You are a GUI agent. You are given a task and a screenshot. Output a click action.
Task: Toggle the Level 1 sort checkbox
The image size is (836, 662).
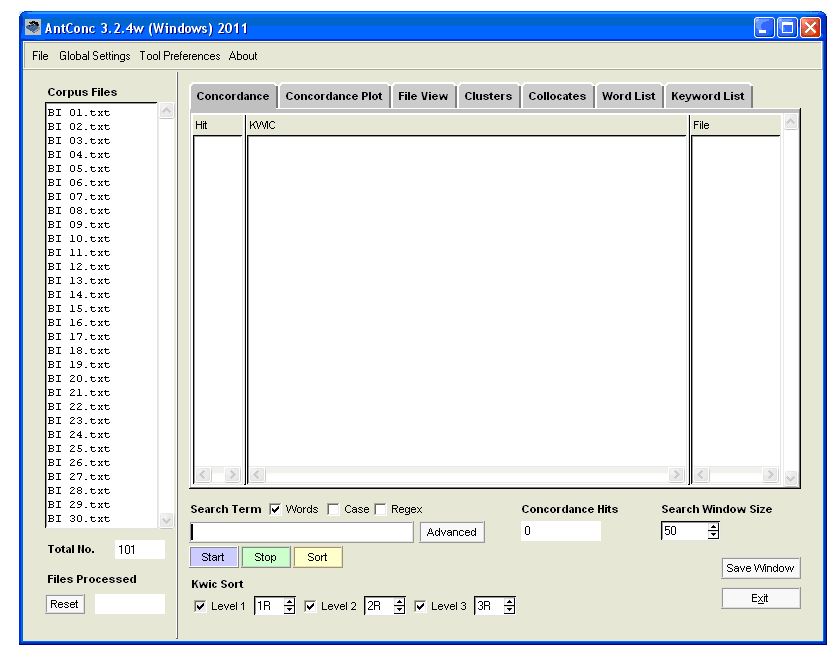coord(200,607)
